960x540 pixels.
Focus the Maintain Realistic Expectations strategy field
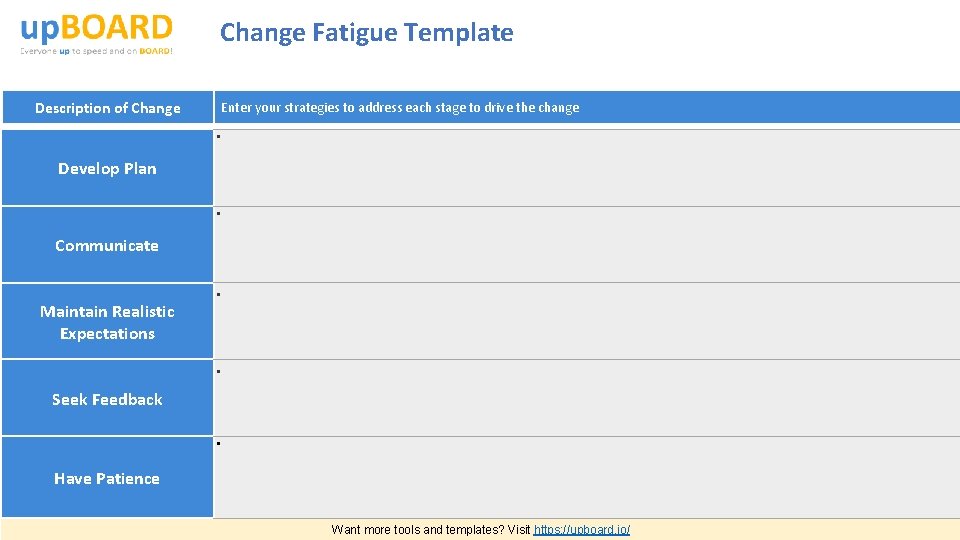pyautogui.click(x=587, y=322)
